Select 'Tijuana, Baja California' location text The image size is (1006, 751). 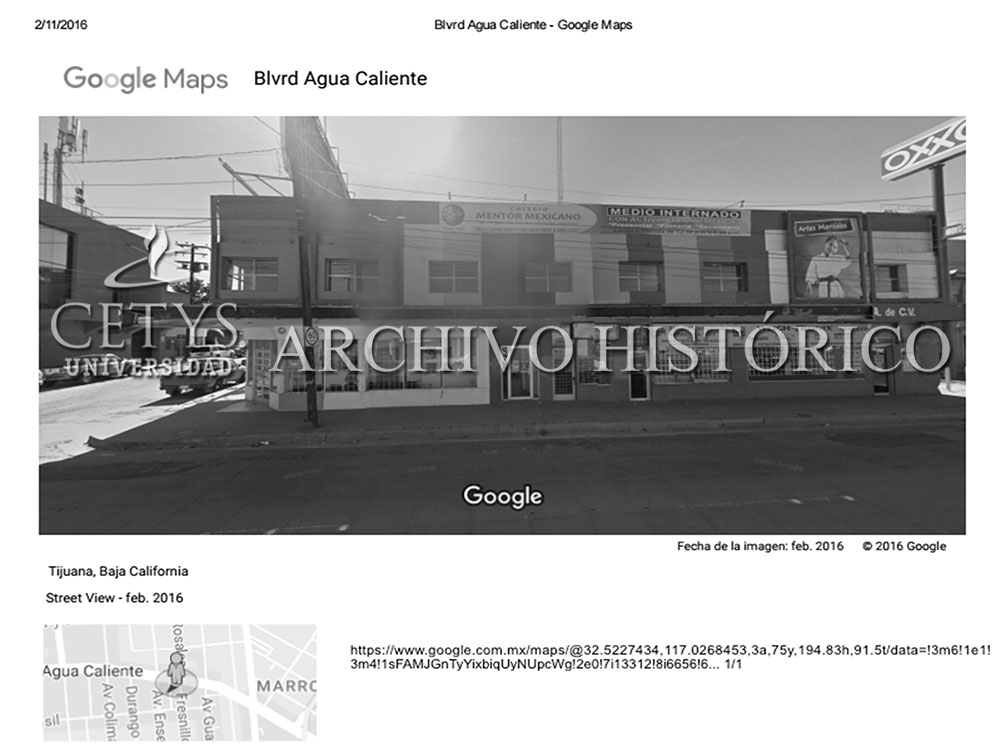(119, 571)
